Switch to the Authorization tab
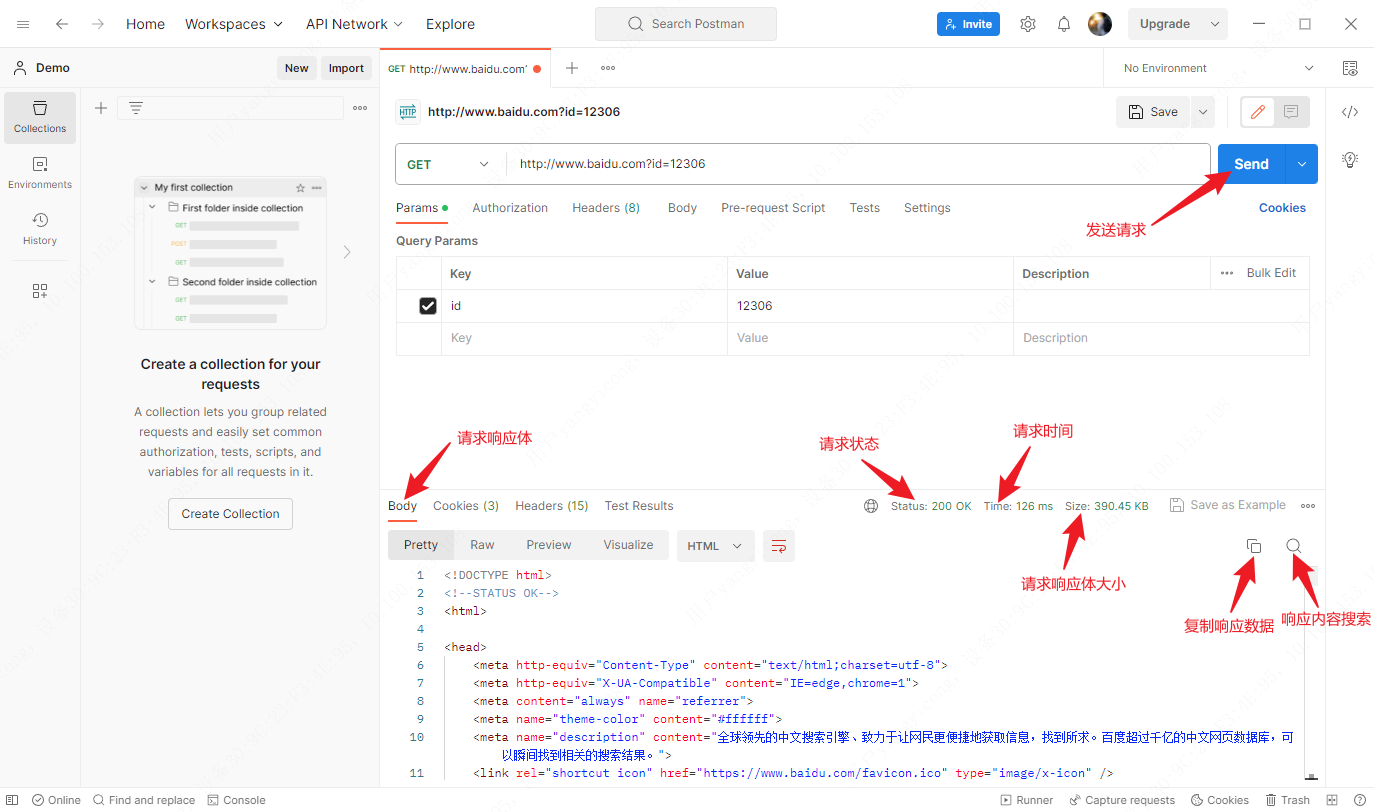The image size is (1374, 812). tap(510, 208)
